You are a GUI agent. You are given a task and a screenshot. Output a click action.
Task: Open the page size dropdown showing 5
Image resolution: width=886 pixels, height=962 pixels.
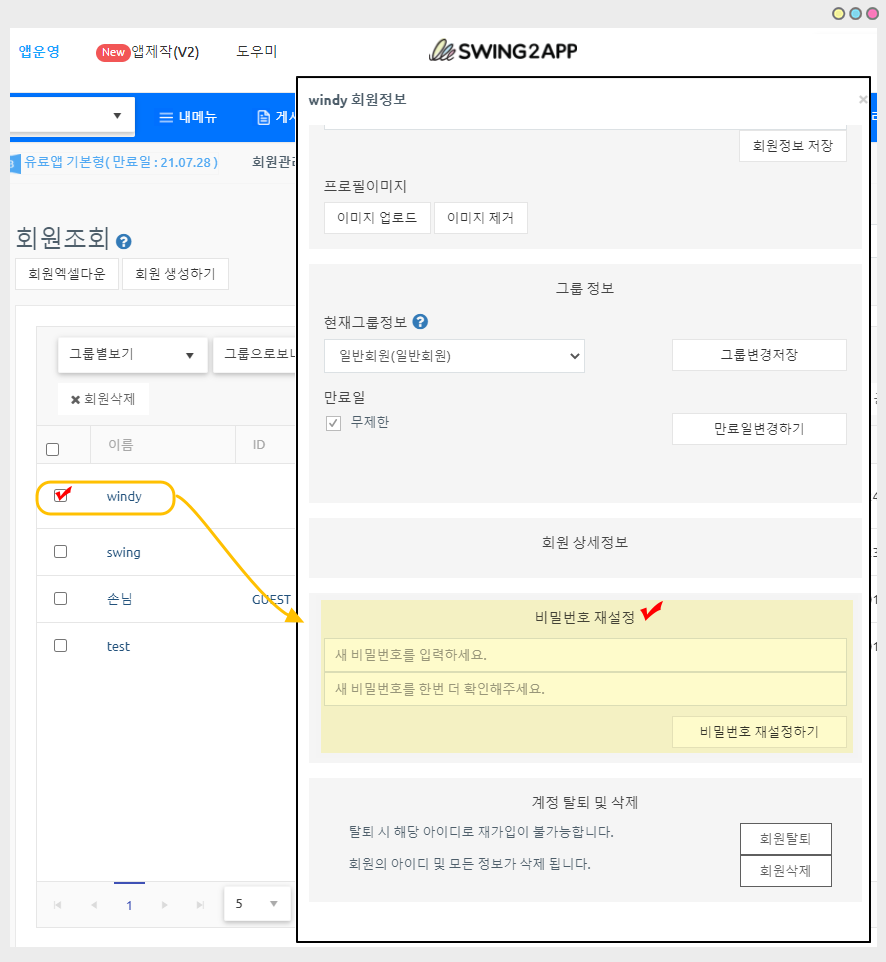[x=257, y=904]
